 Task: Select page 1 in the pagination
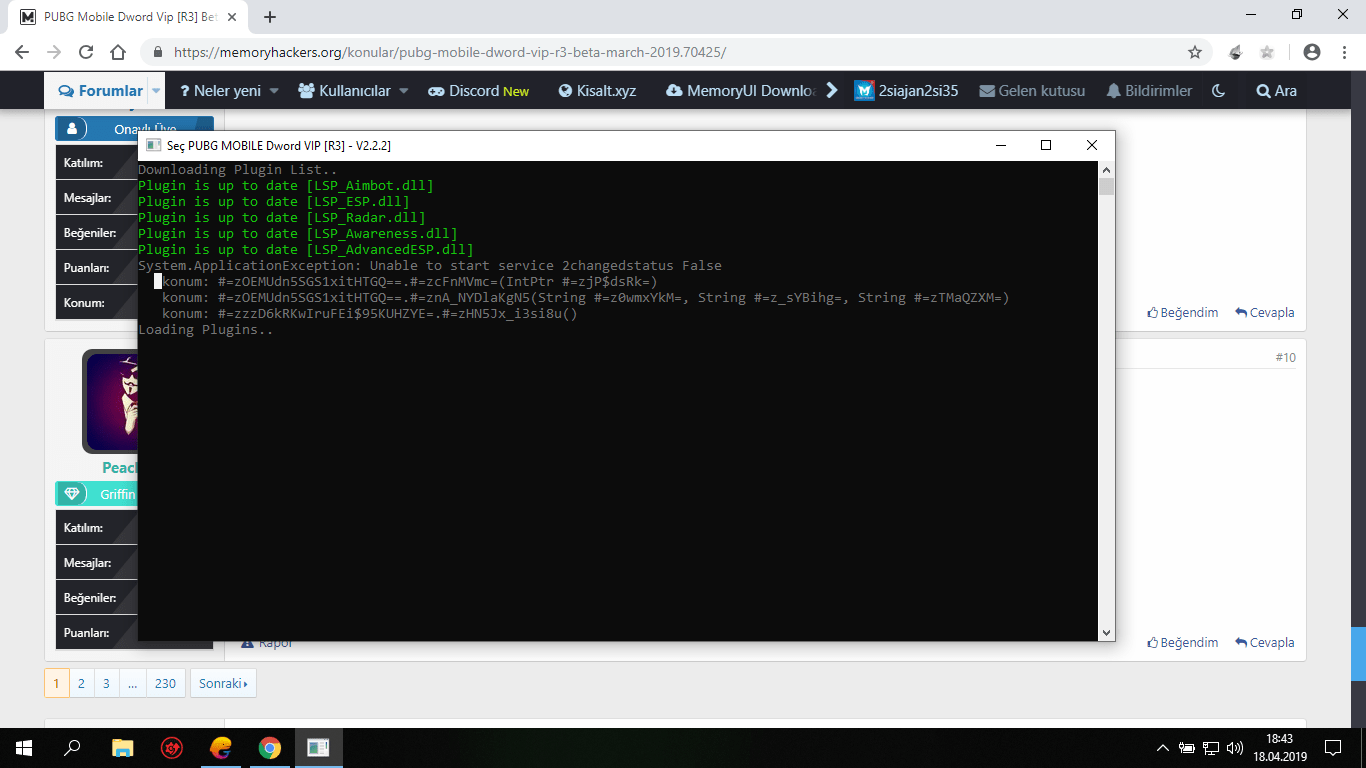click(x=56, y=684)
